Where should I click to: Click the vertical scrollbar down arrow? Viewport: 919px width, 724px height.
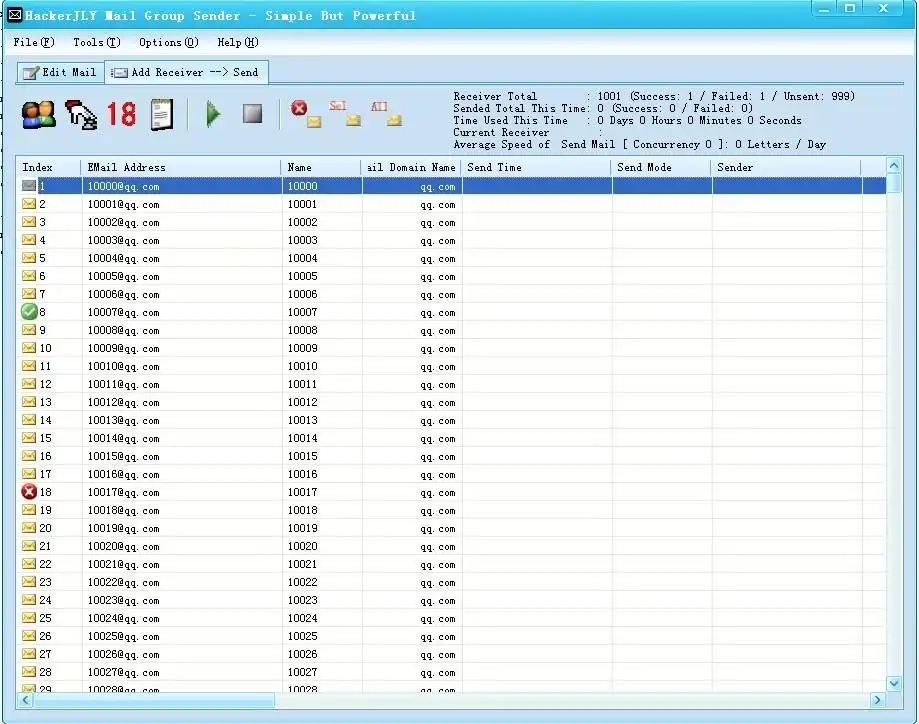pos(894,683)
